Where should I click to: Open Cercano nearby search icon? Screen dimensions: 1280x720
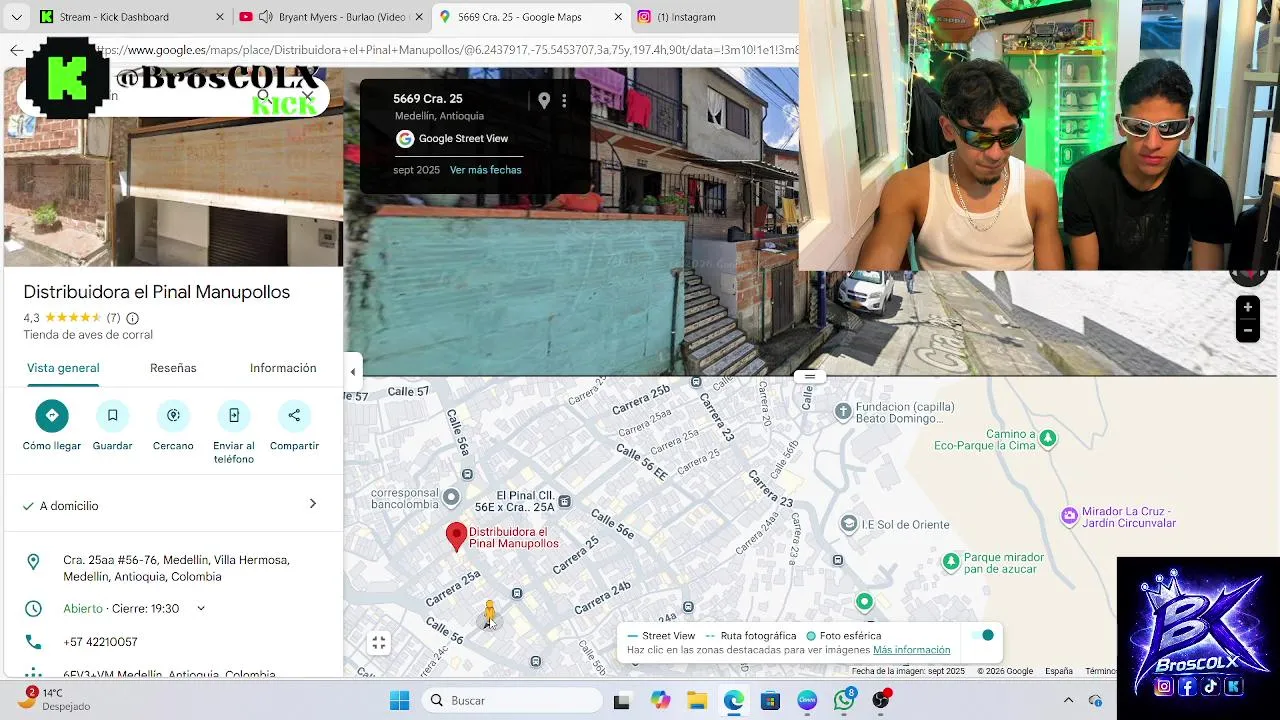(x=173, y=415)
